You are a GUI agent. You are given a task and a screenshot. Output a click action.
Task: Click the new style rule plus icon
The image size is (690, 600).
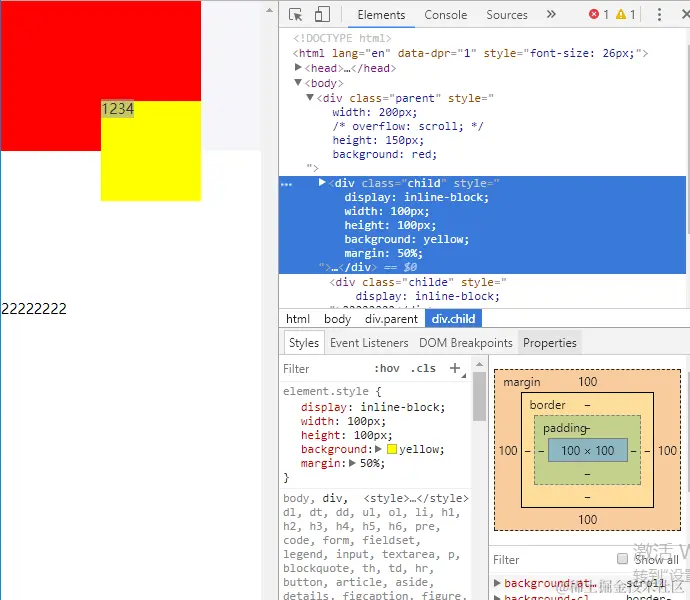pyautogui.click(x=455, y=368)
